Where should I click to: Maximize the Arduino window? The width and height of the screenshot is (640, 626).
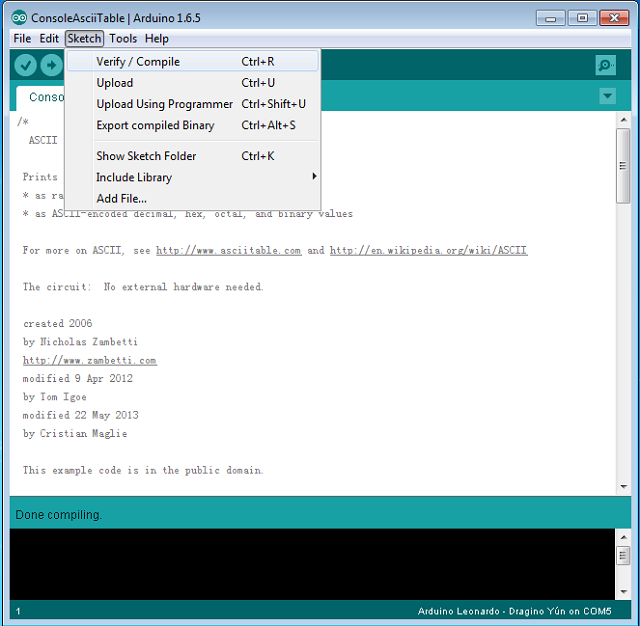pos(582,18)
